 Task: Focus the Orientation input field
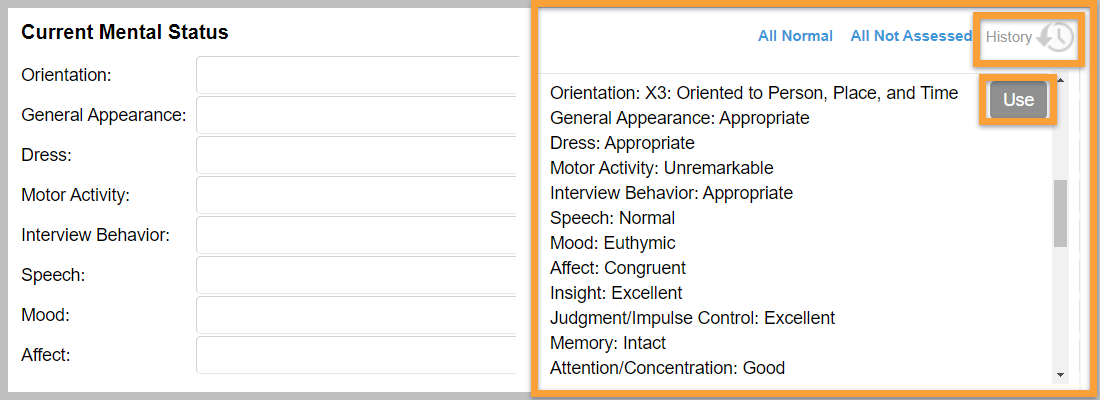[360, 75]
